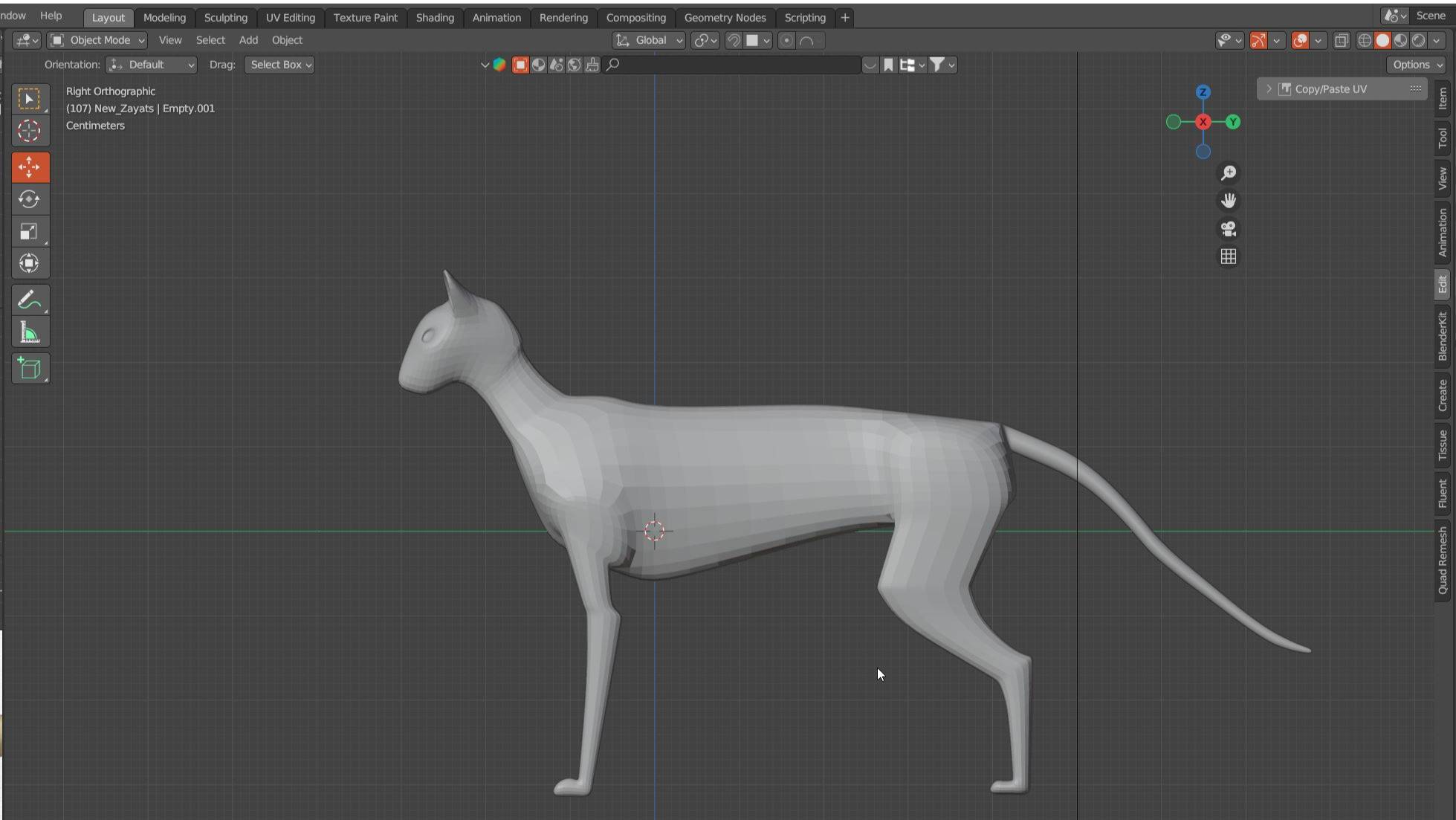Toggle viewport overlays
The width and height of the screenshot is (1456, 820).
coord(1299,40)
